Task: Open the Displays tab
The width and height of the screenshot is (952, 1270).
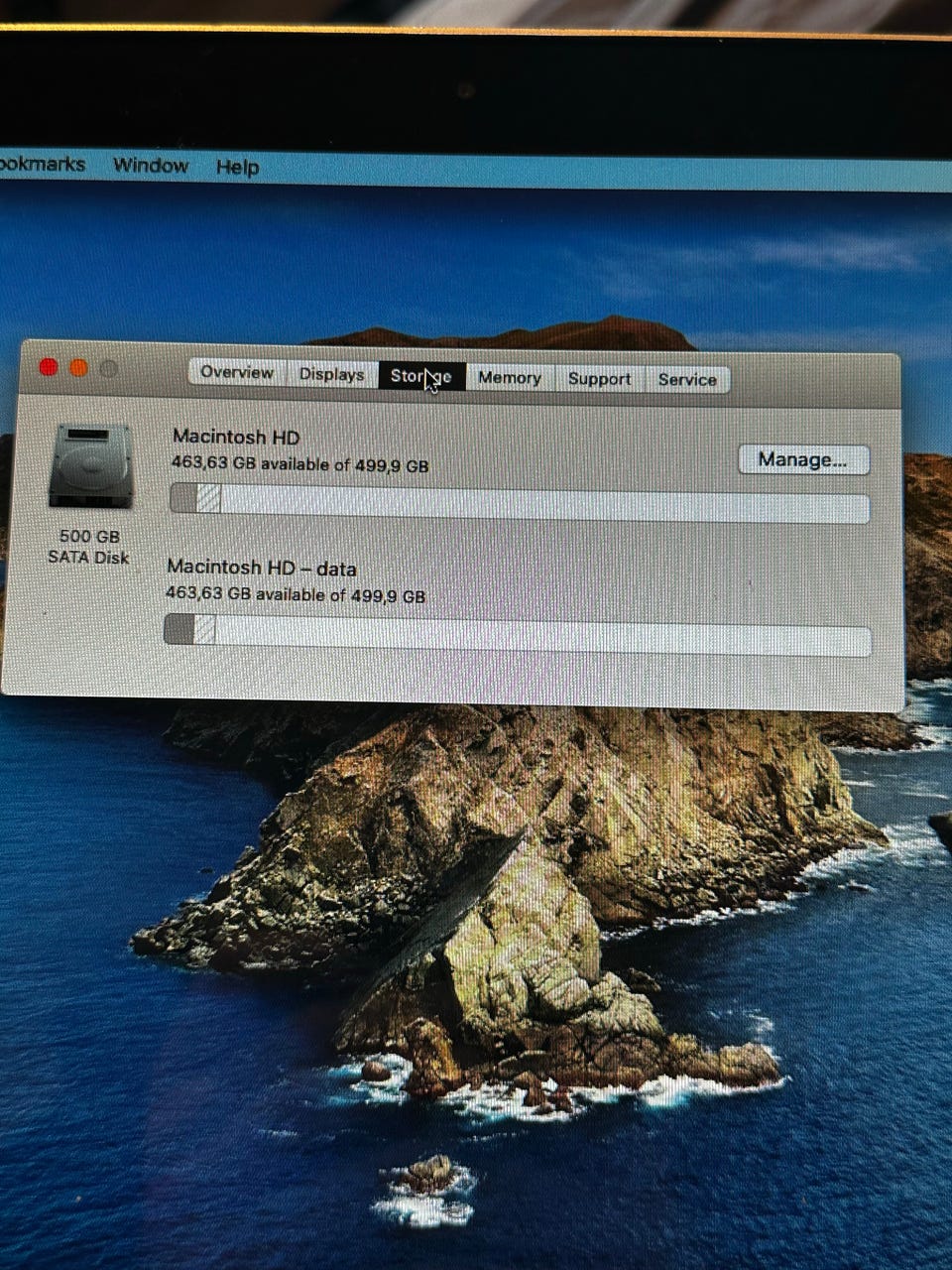Action: 332,374
